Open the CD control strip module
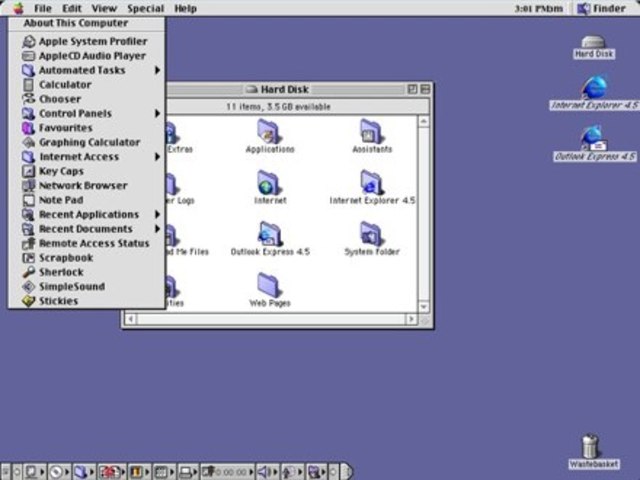Screen dimensions: 640x480 [x=59, y=472]
